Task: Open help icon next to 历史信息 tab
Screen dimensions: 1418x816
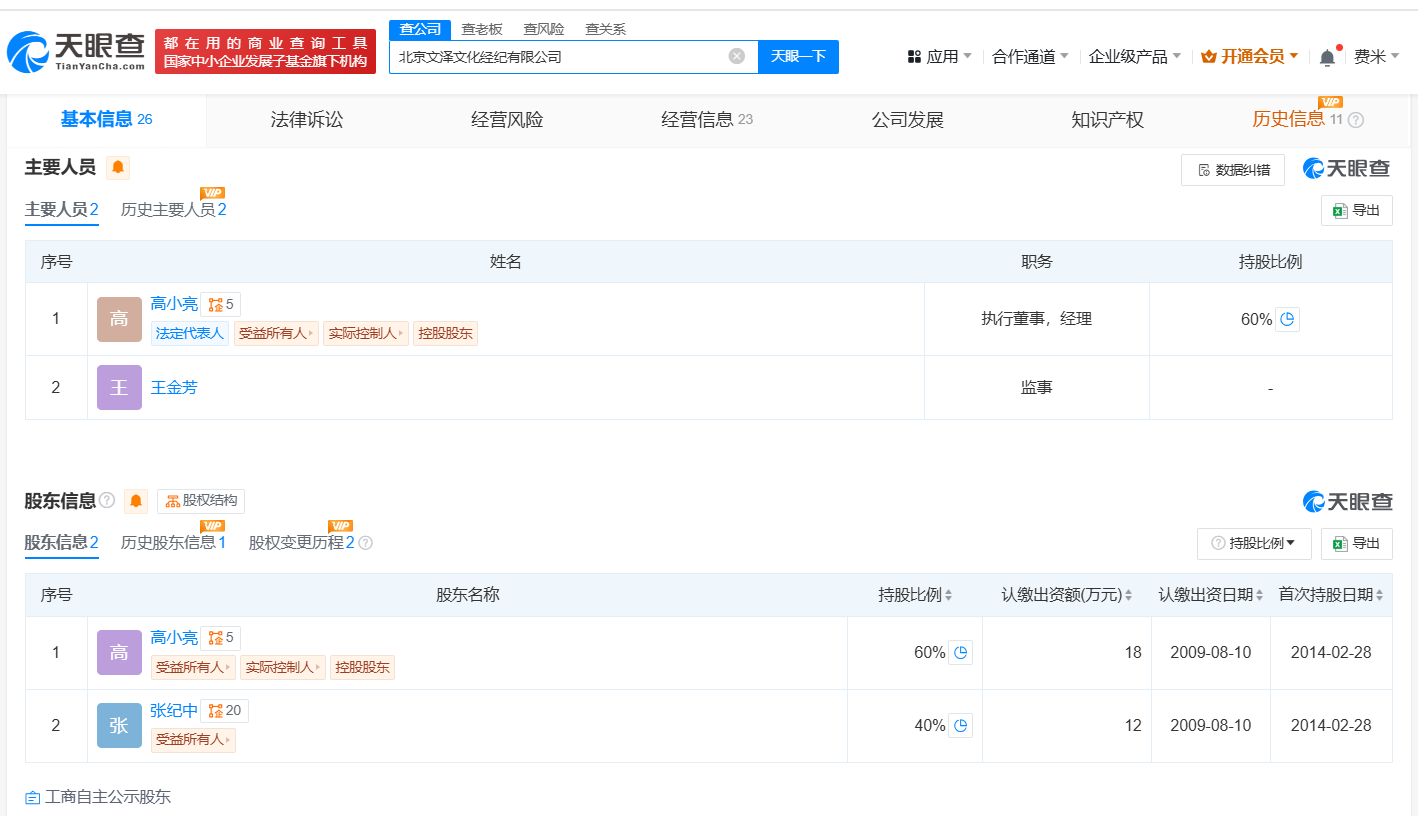Action: (x=1356, y=120)
